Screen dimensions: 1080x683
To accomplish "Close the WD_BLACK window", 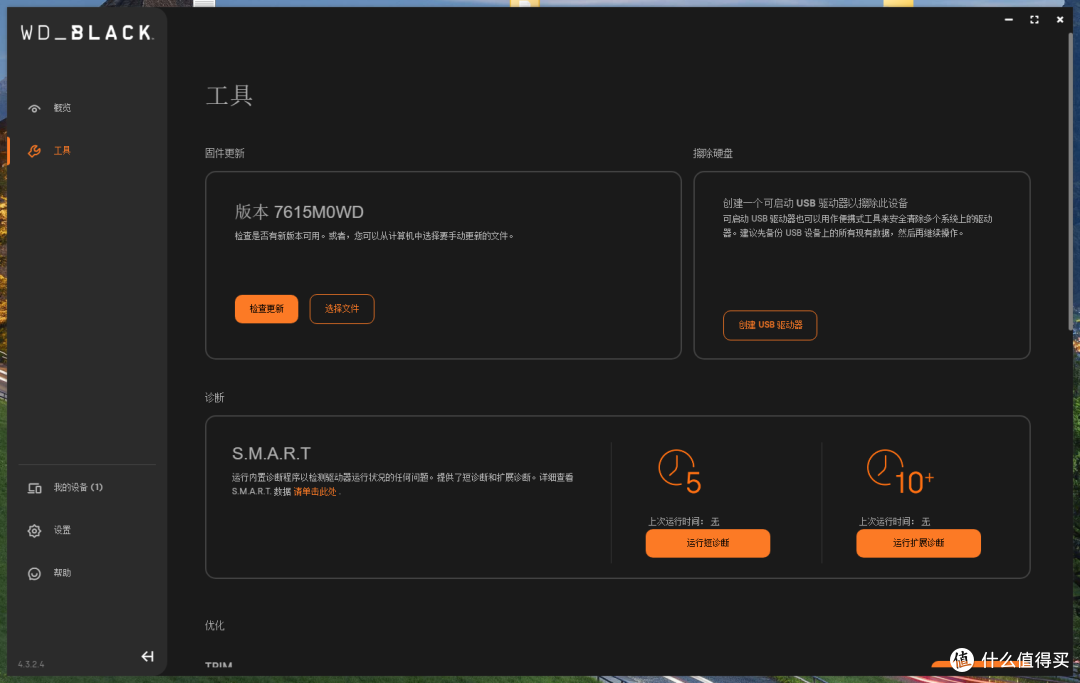I will pyautogui.click(x=1060, y=20).
